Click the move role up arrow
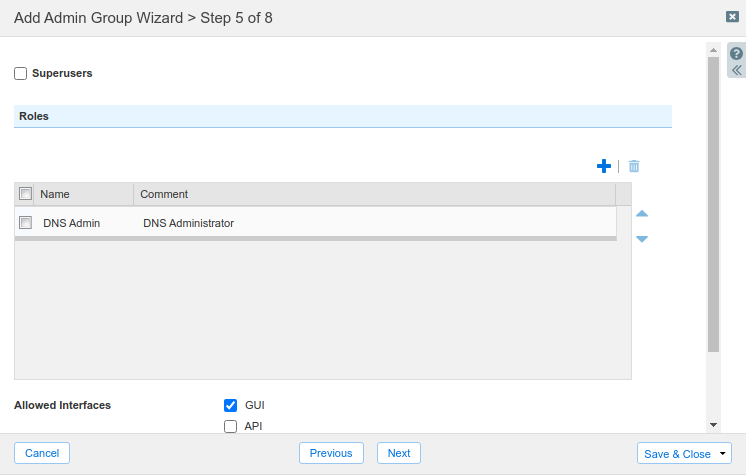Image resolution: width=746 pixels, height=475 pixels. click(642, 213)
